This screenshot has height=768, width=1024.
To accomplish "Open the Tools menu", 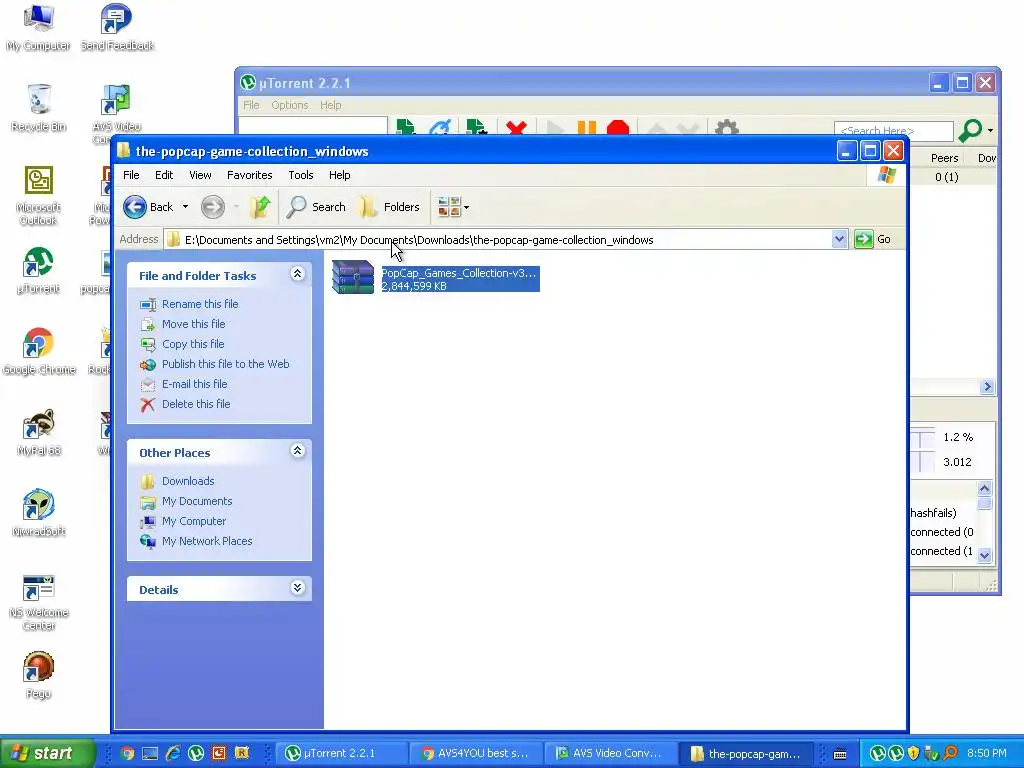I will pyautogui.click(x=301, y=175).
